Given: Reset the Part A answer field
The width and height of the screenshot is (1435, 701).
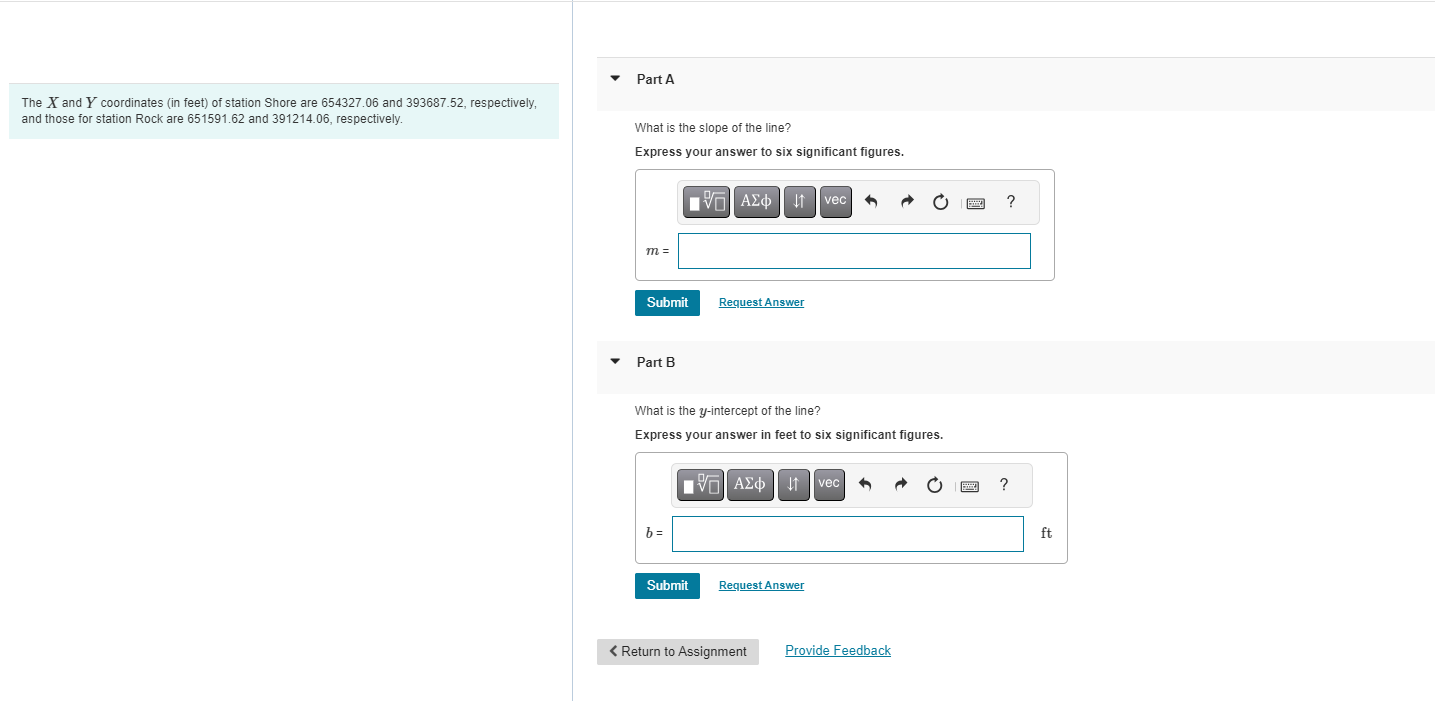Looking at the screenshot, I should point(940,202).
